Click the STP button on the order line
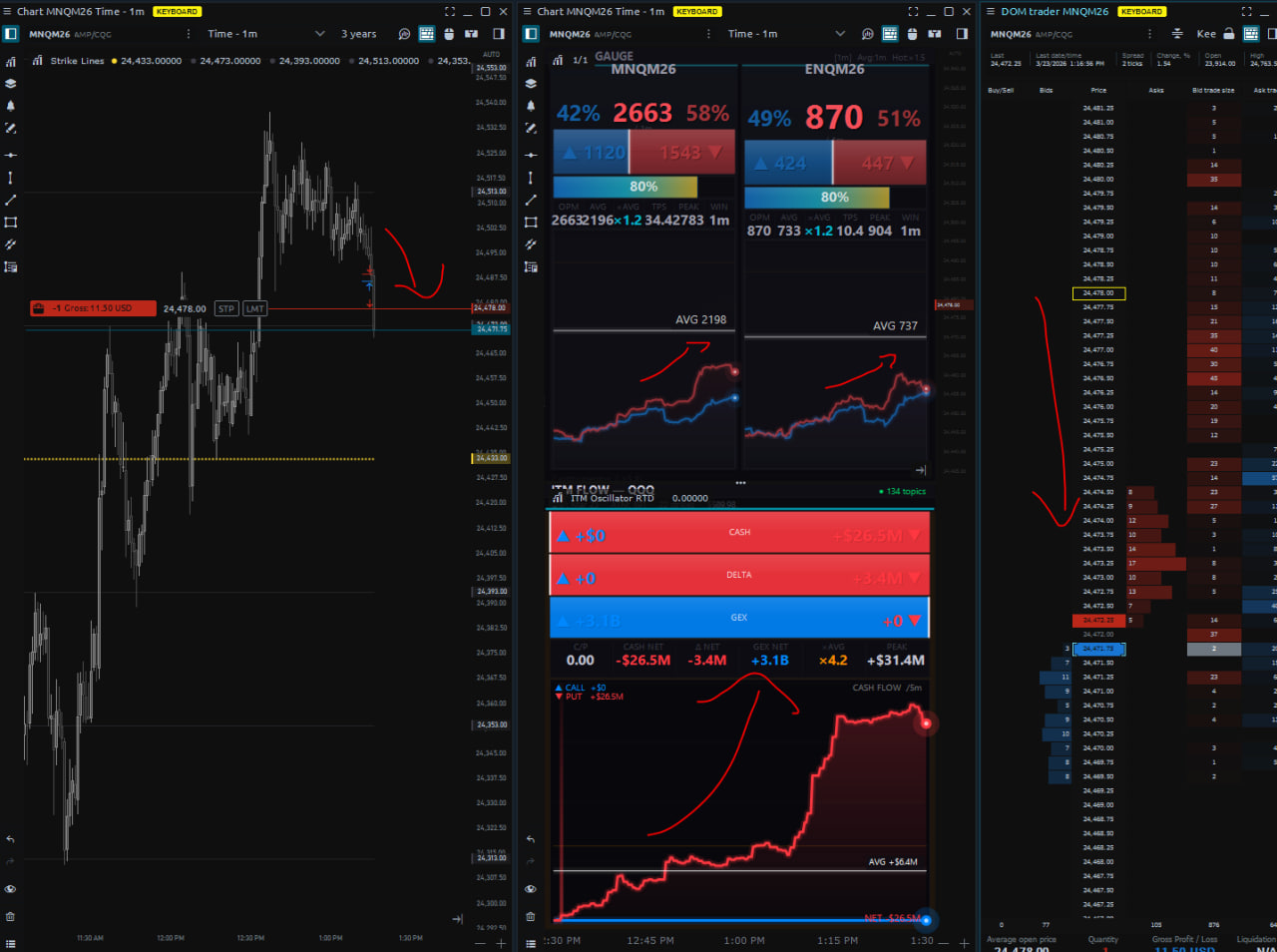Image resolution: width=1277 pixels, height=952 pixels. pyautogui.click(x=226, y=309)
